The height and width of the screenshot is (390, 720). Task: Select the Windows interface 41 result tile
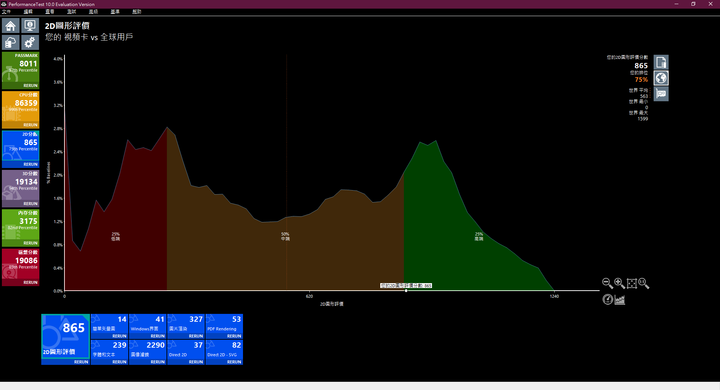(147, 326)
